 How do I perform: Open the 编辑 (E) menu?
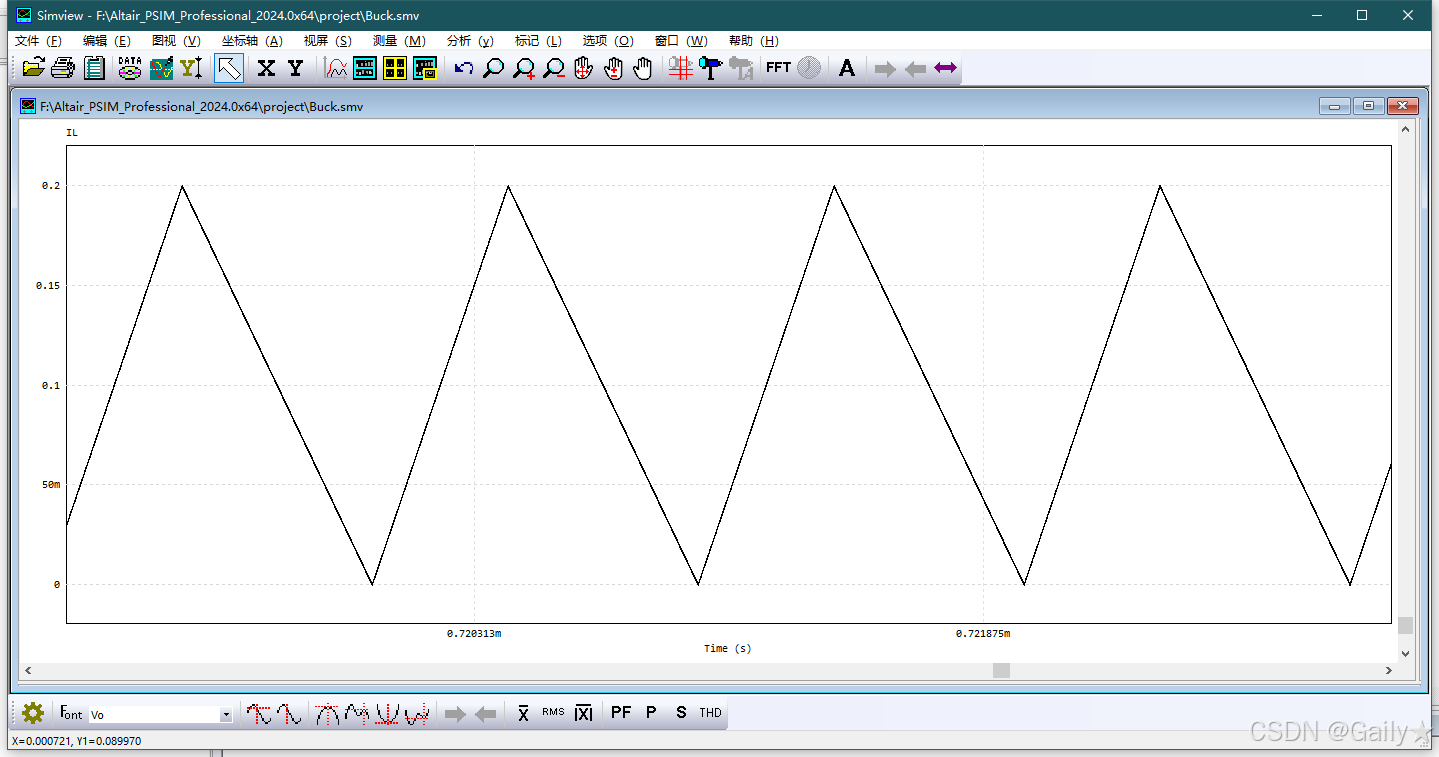click(106, 41)
